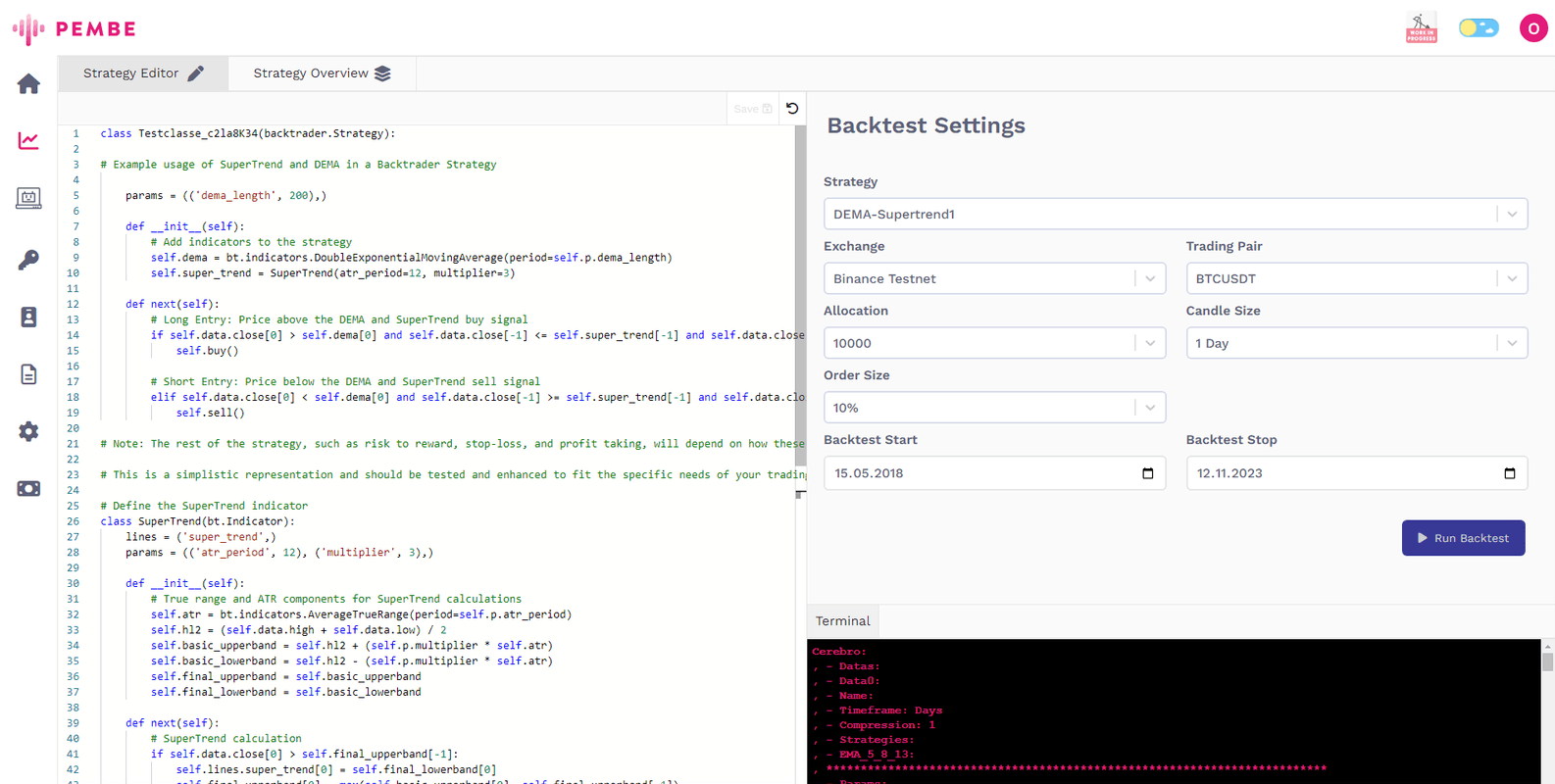Click the Save button above the editor
This screenshot has width=1555, height=784.
[752, 109]
